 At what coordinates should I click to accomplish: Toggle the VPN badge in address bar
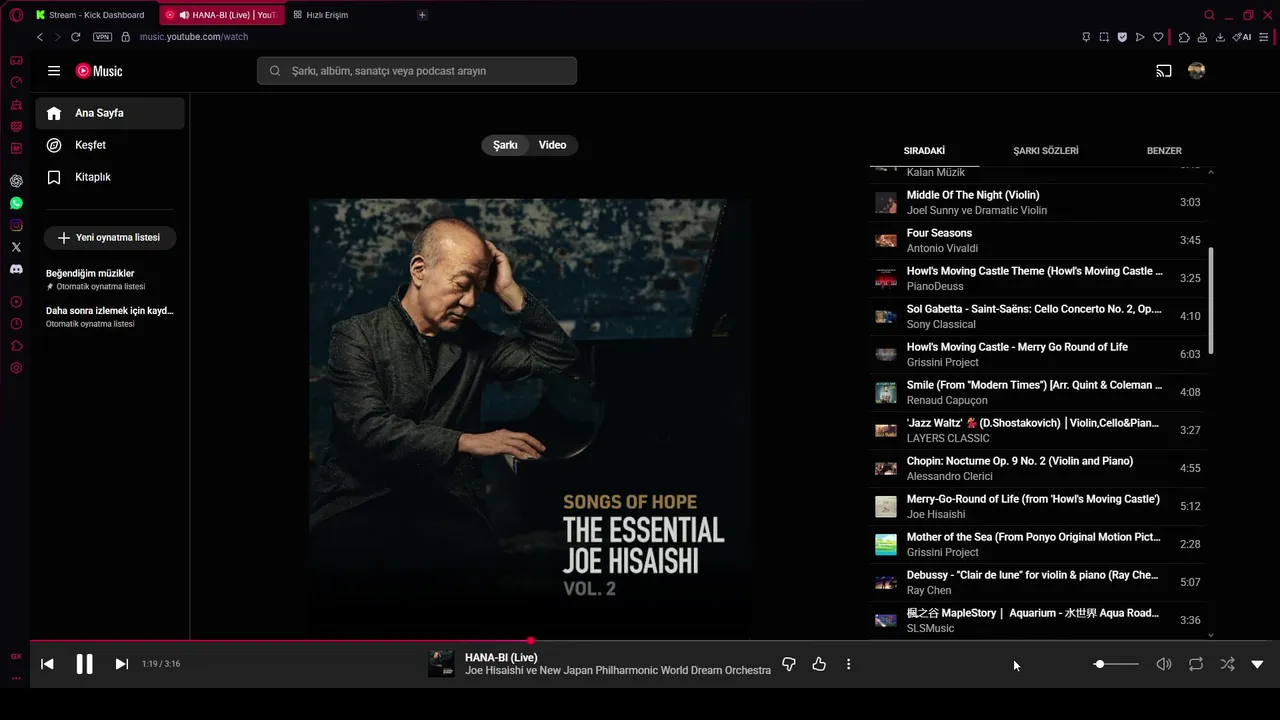point(102,37)
